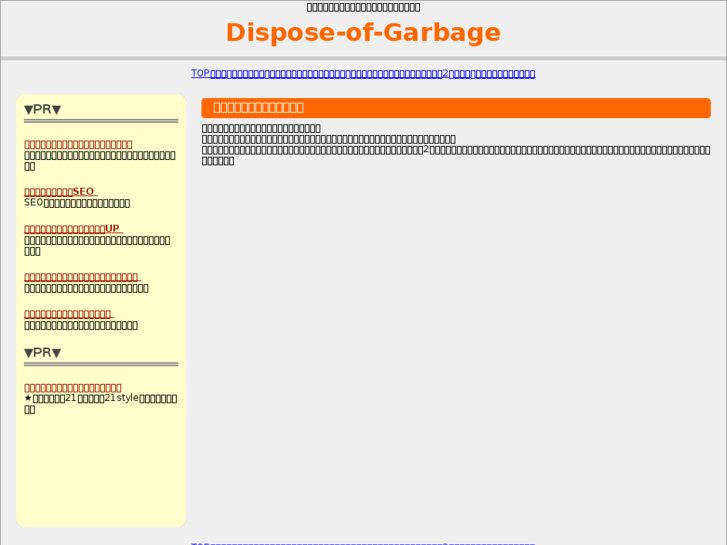The image size is (727, 545).
Task: Click the Dispose-of-Garbage site title
Action: pos(363,32)
